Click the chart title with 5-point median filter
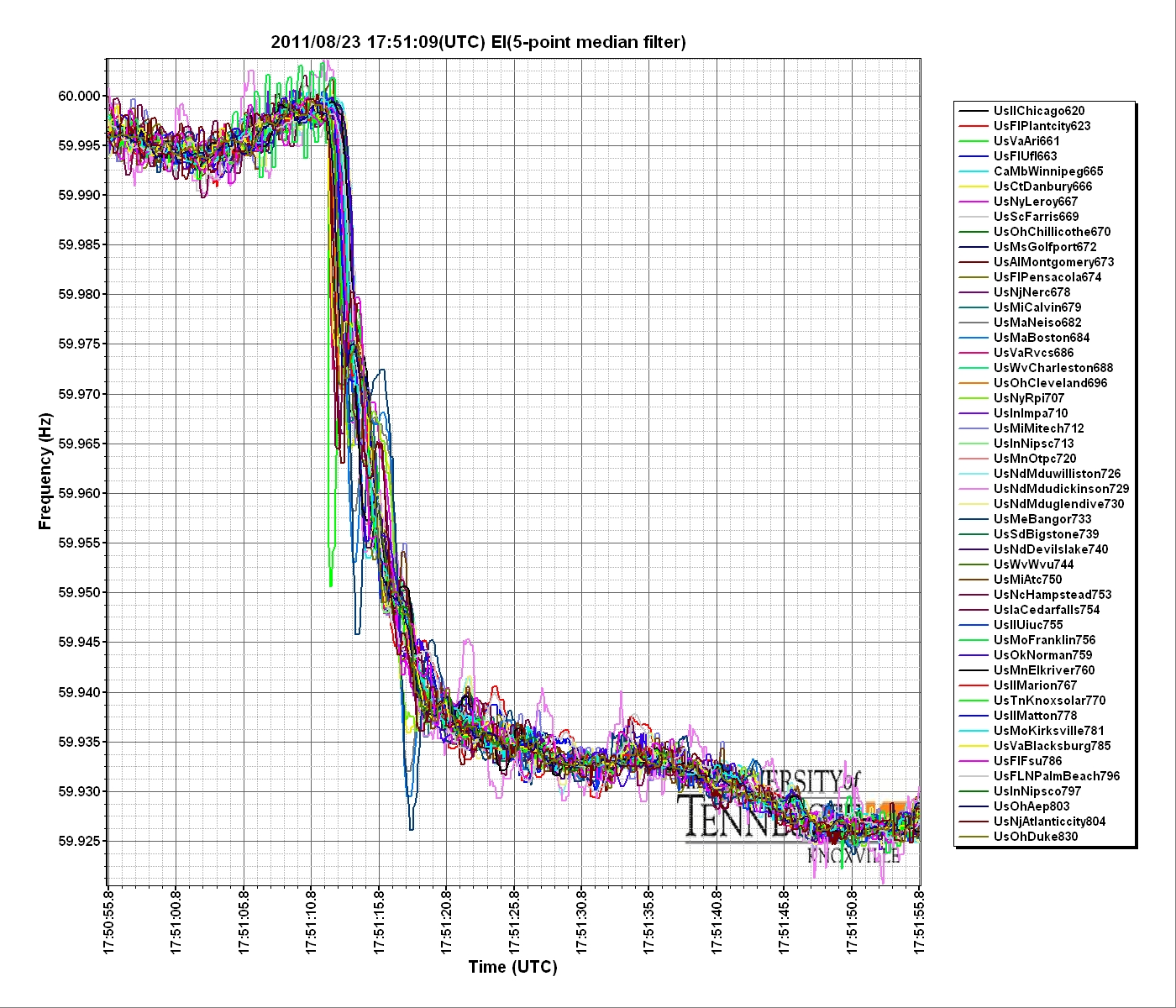The image size is (1176, 1008). [478, 42]
